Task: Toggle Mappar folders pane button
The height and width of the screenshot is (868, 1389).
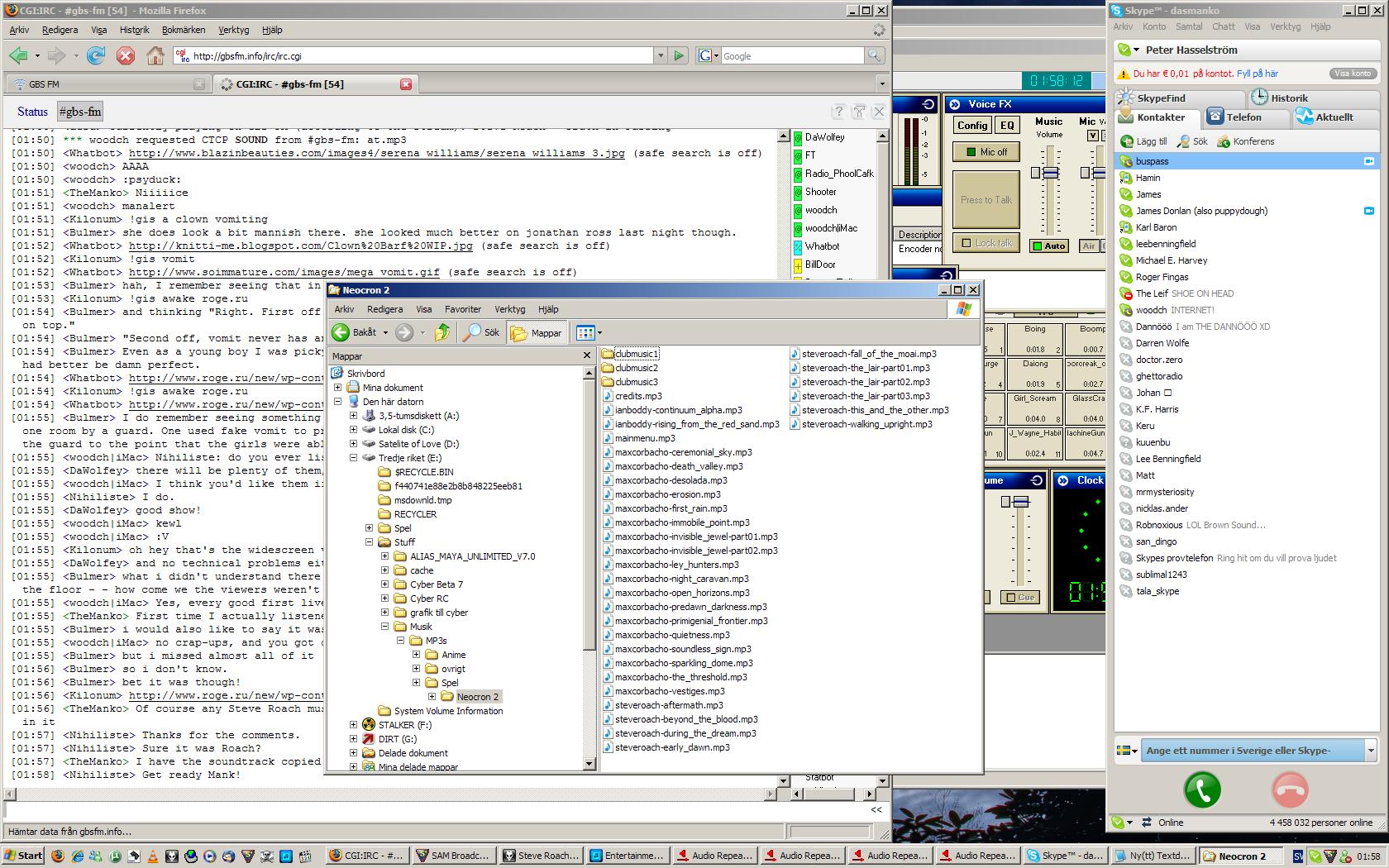Action: (536, 332)
